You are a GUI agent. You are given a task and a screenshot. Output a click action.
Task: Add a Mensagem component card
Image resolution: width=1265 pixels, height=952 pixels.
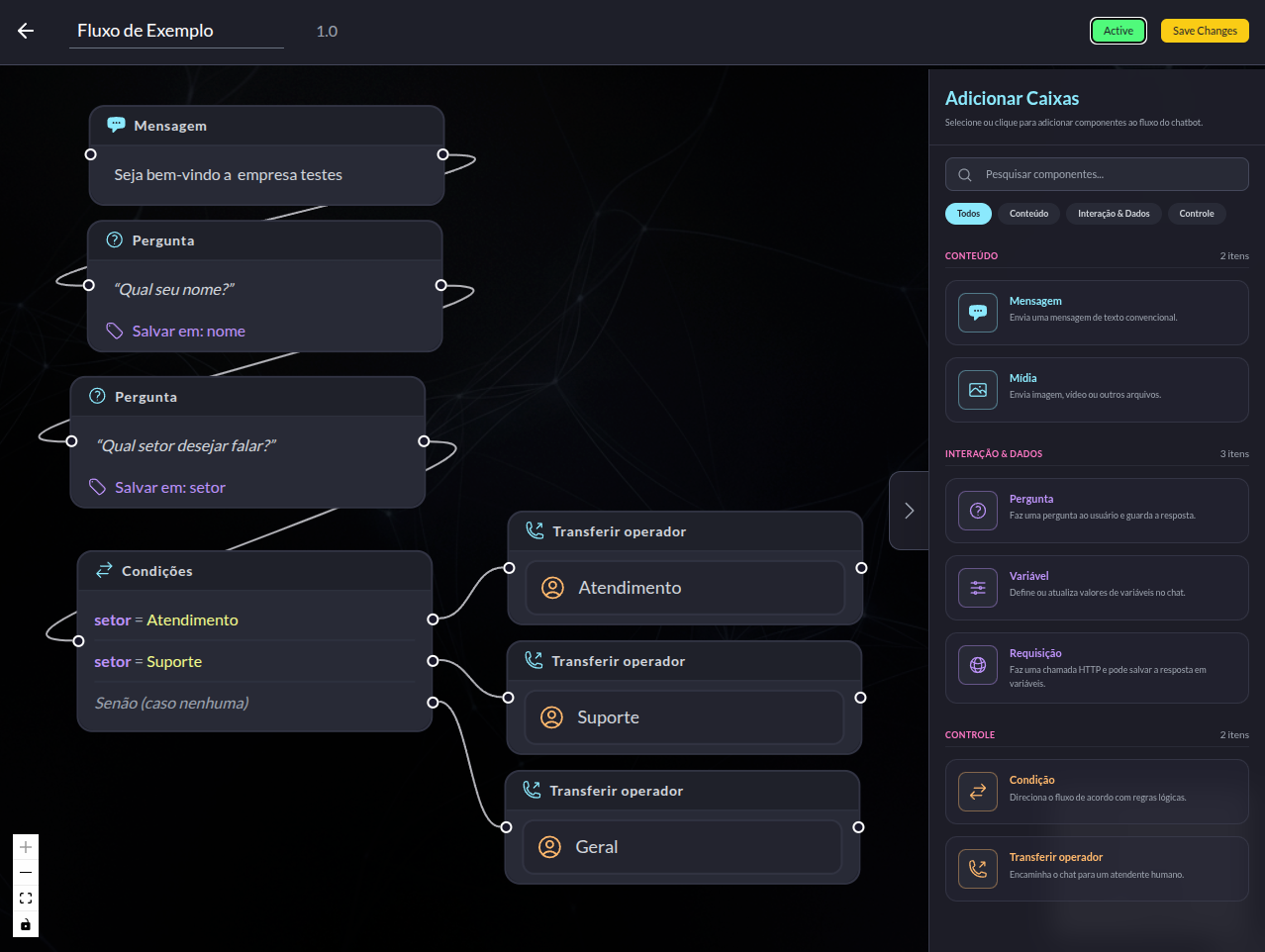1097,313
